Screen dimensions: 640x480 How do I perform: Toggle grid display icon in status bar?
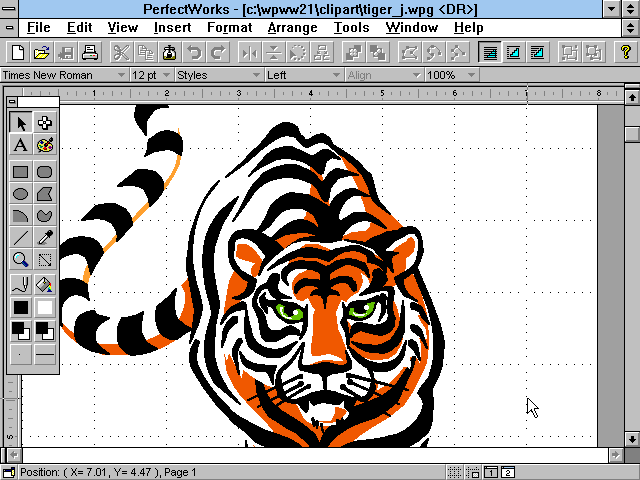(x=454, y=473)
